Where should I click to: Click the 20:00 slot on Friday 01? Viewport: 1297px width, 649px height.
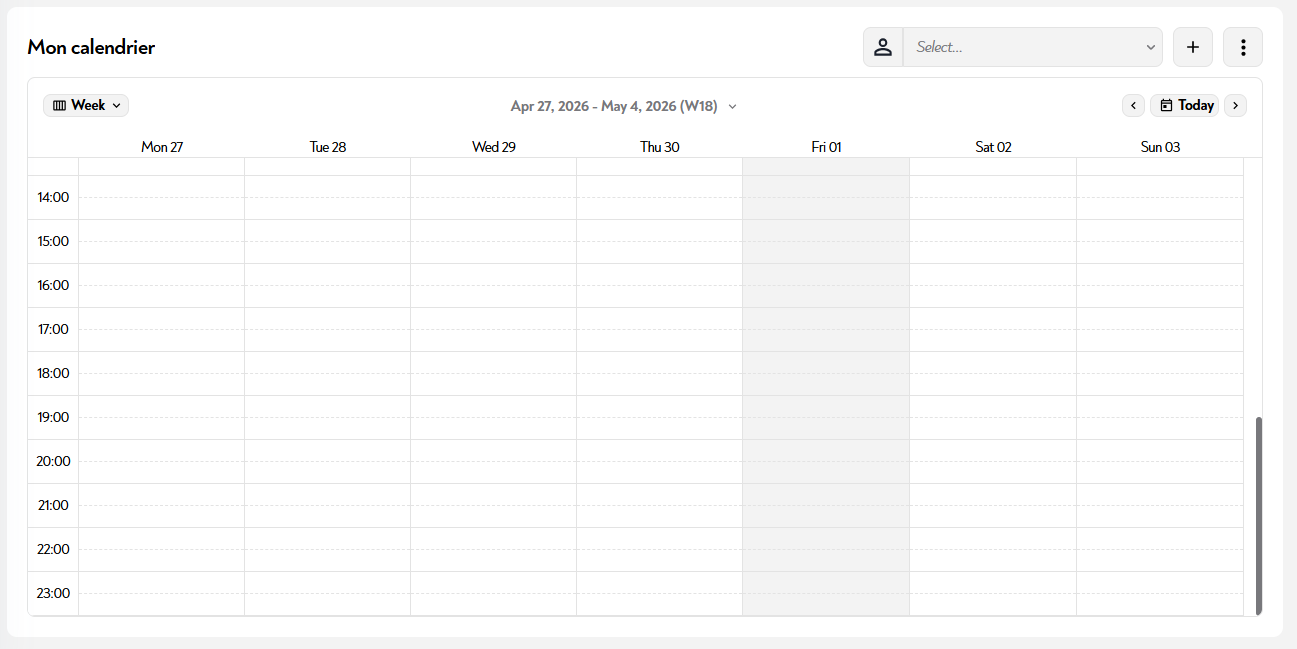click(826, 462)
